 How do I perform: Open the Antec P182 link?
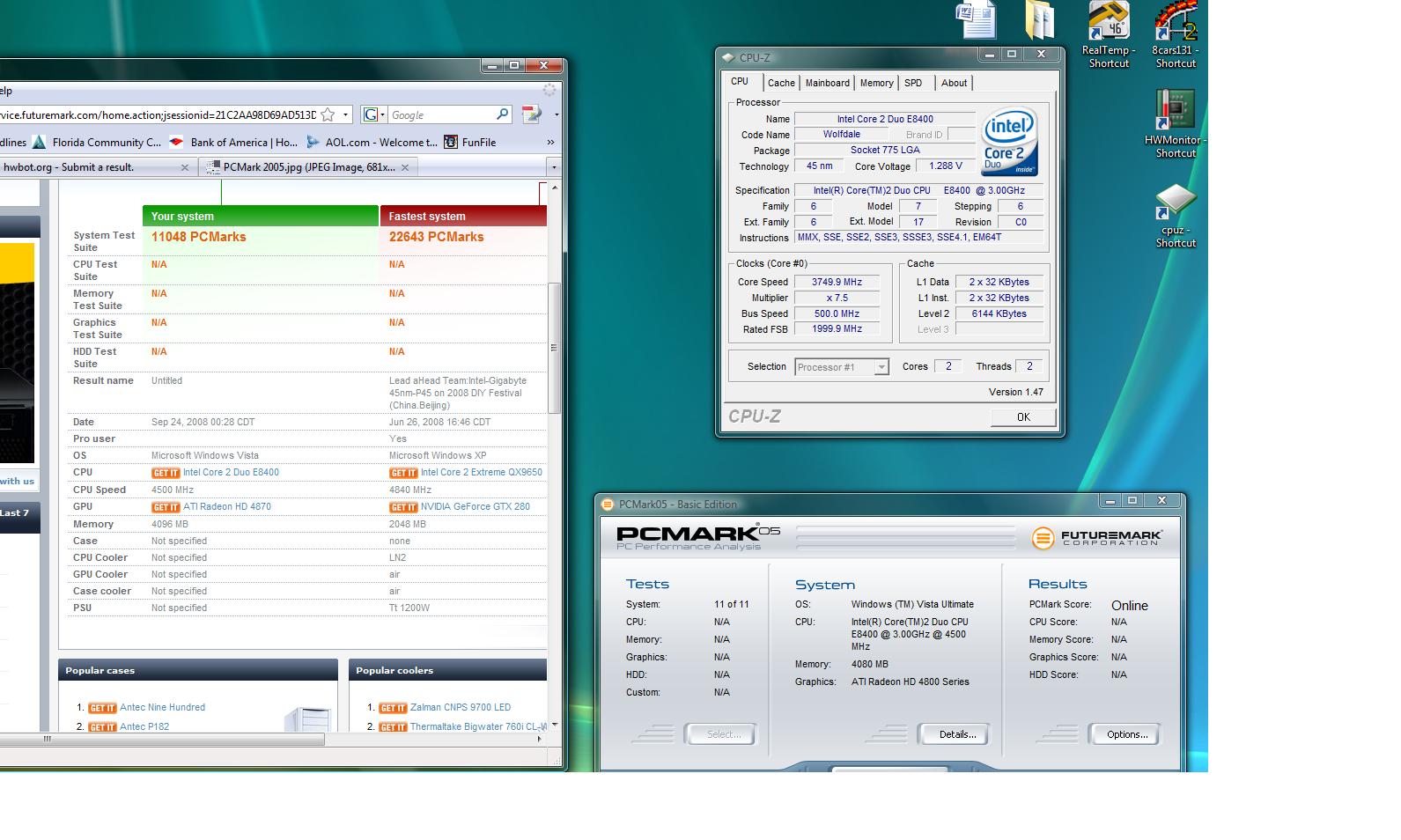[144, 727]
